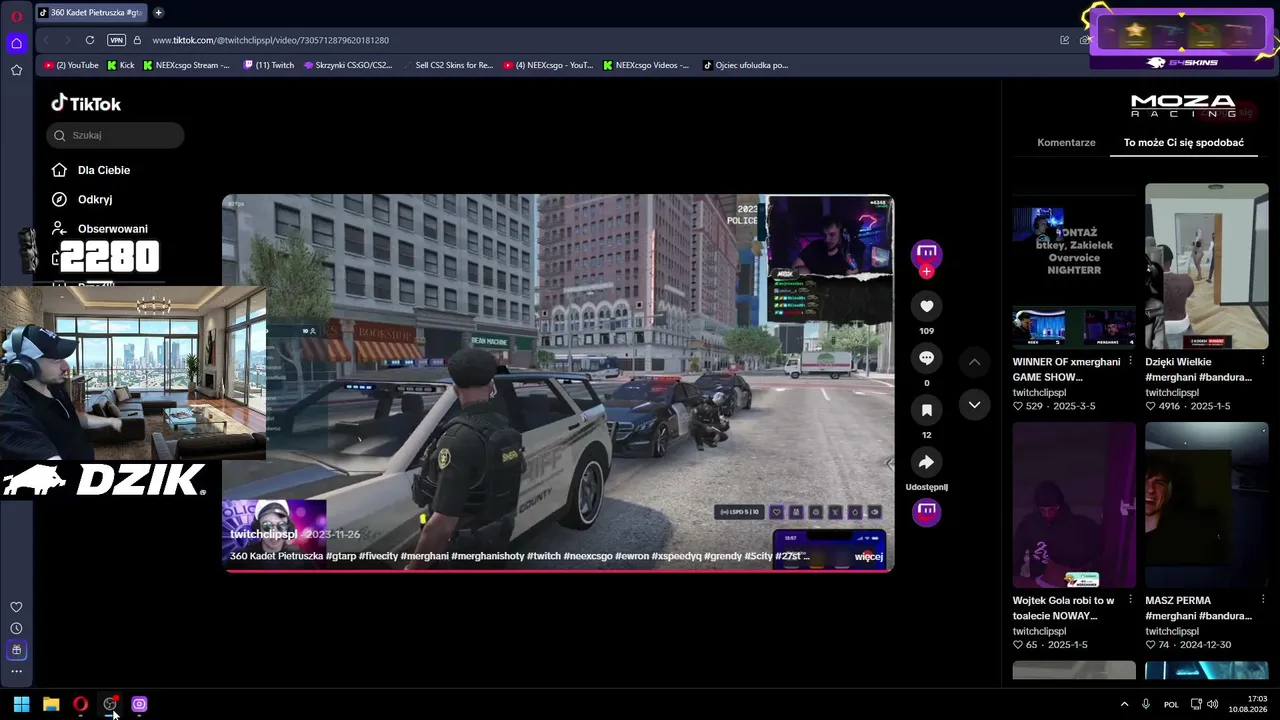
Task: Open the Wojtek Gola video thumbnail
Action: (1074, 505)
